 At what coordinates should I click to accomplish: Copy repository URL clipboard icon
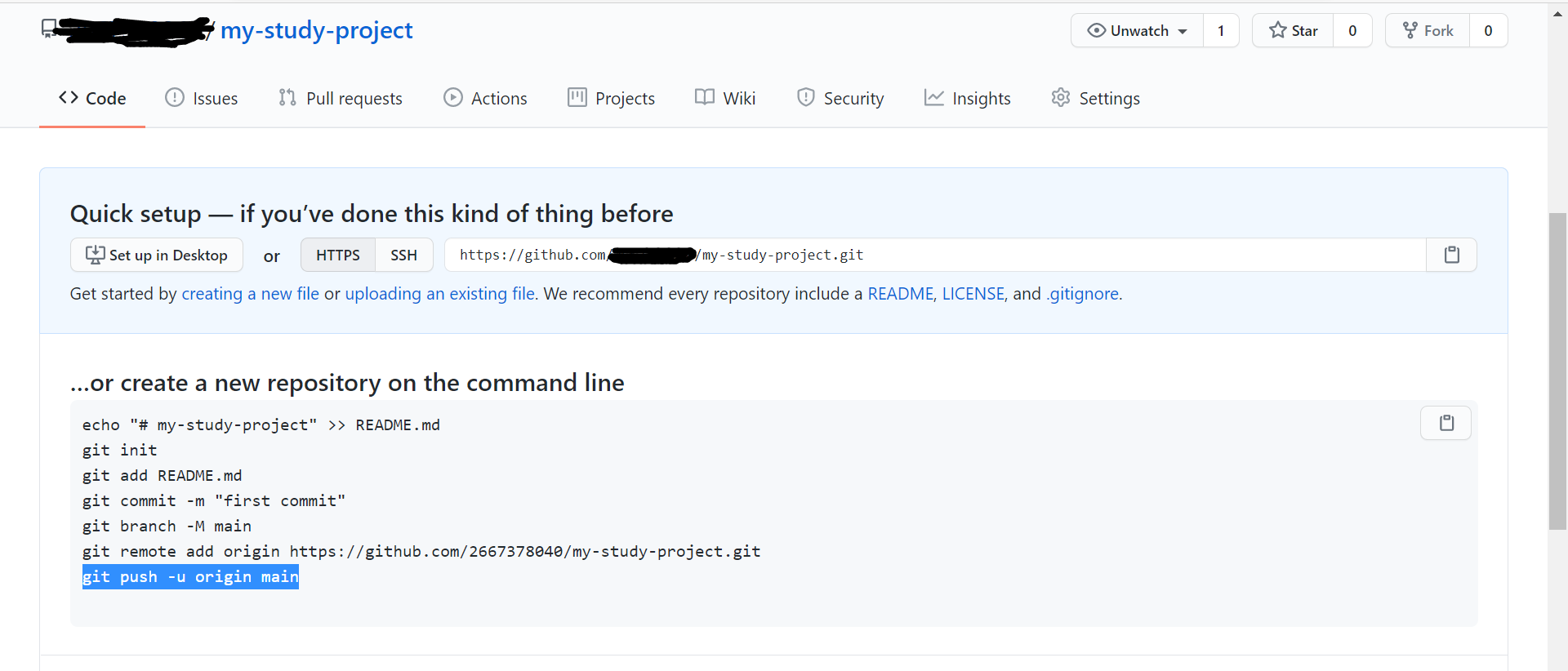pyautogui.click(x=1451, y=255)
